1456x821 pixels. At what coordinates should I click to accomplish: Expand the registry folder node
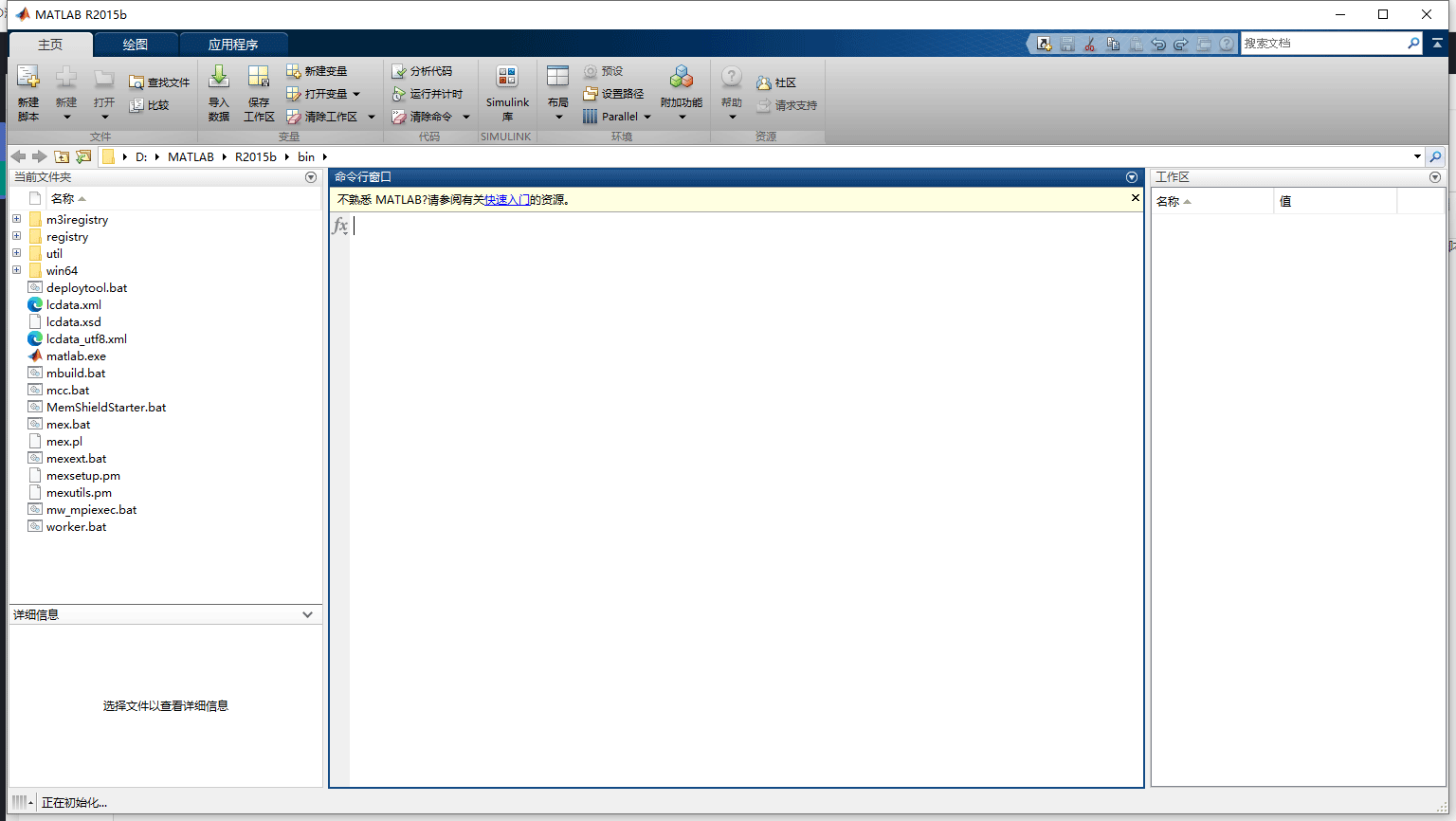(x=16, y=236)
